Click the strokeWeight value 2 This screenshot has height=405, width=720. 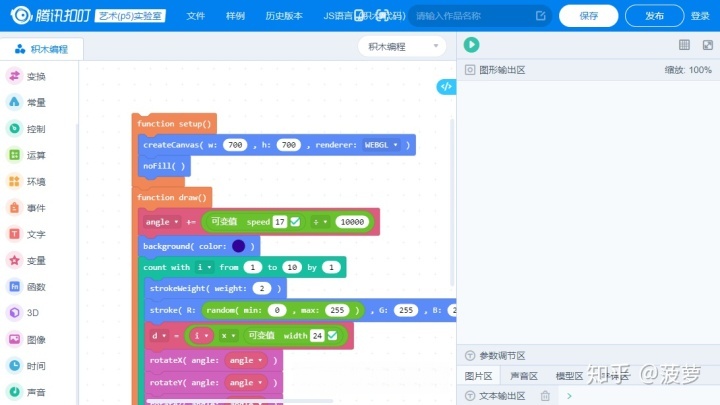(262, 288)
